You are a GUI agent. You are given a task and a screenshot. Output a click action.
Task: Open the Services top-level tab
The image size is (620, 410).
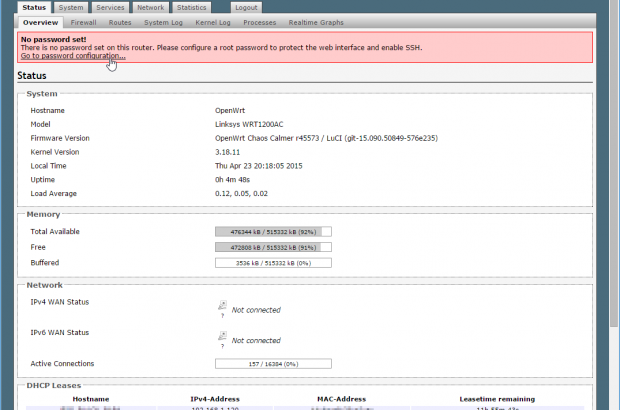coord(110,7)
